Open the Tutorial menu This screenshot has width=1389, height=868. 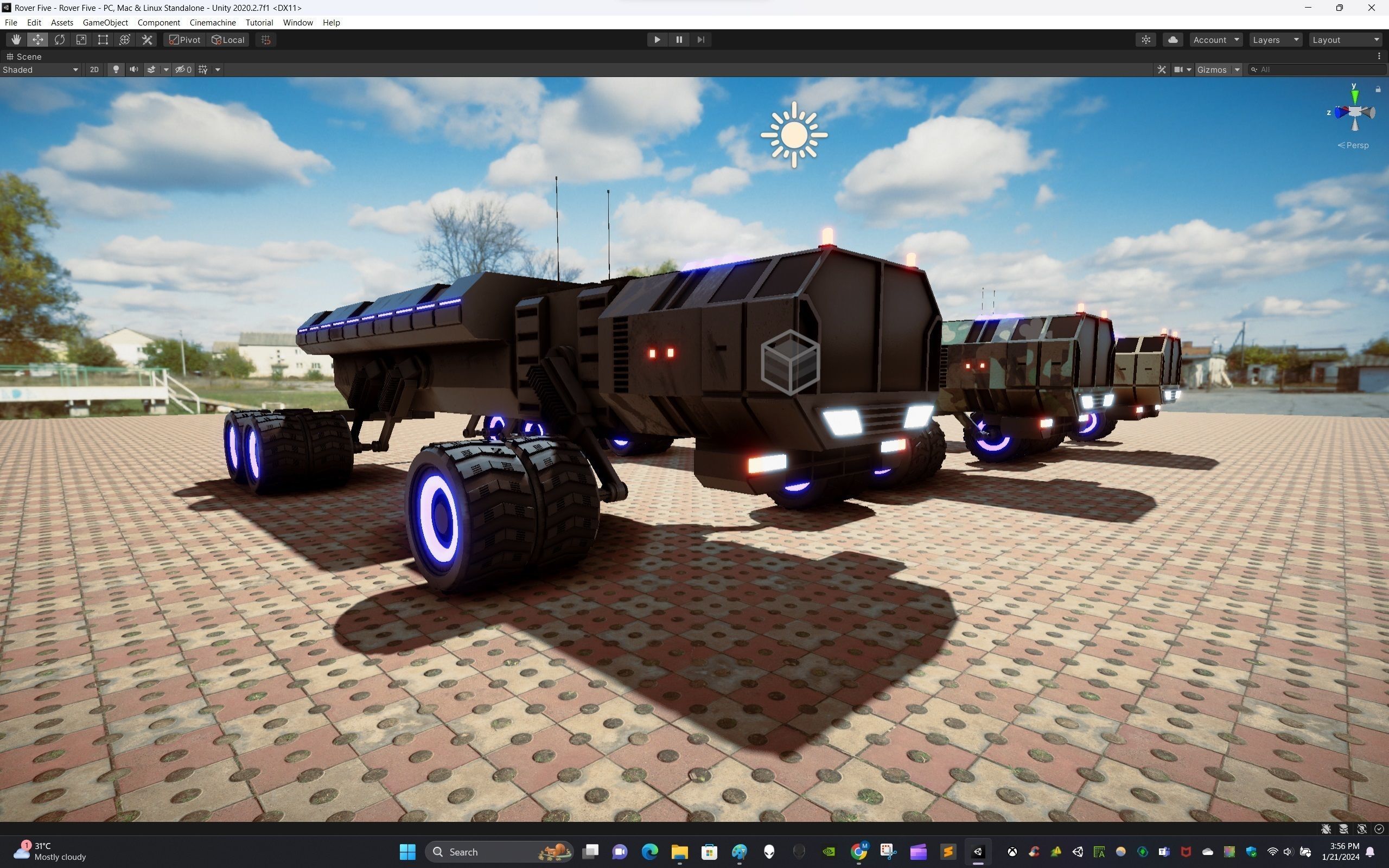click(x=259, y=22)
